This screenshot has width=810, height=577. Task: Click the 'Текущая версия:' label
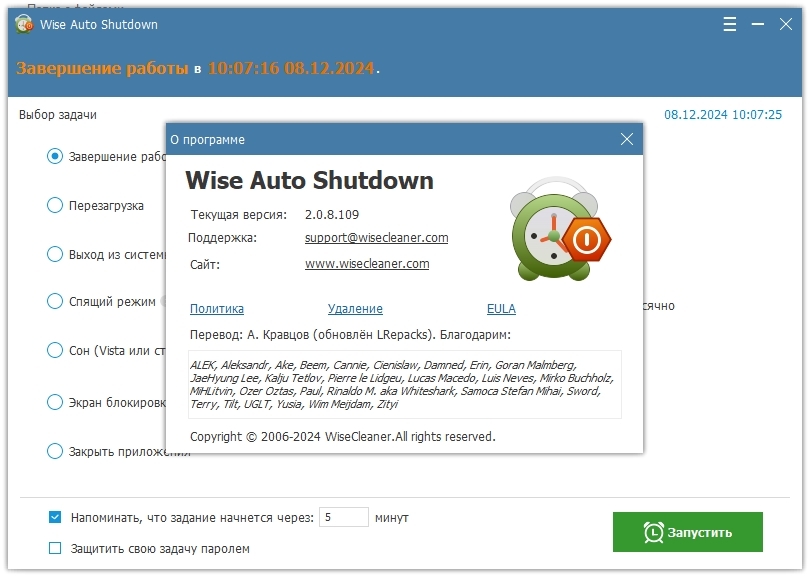click(x=239, y=214)
